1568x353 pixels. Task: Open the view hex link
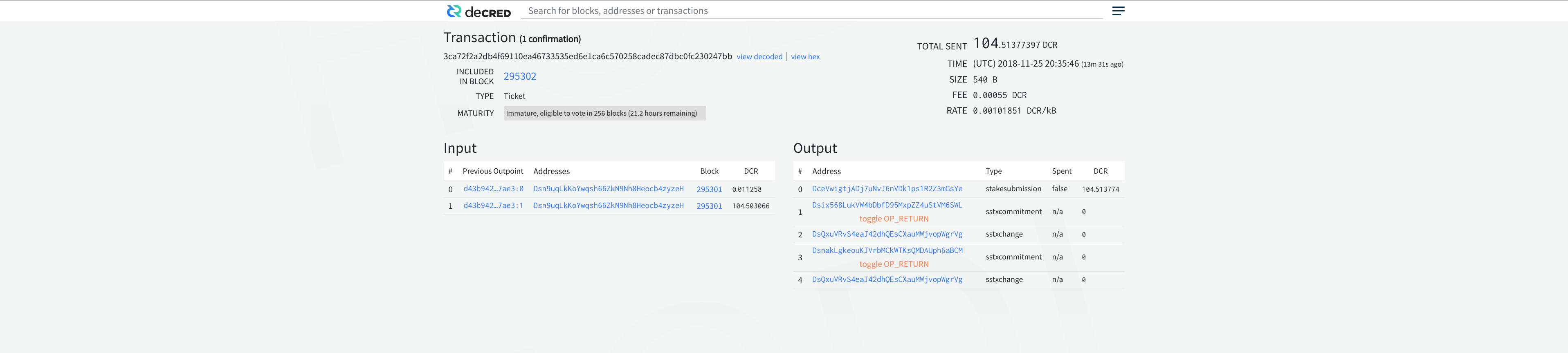[805, 56]
